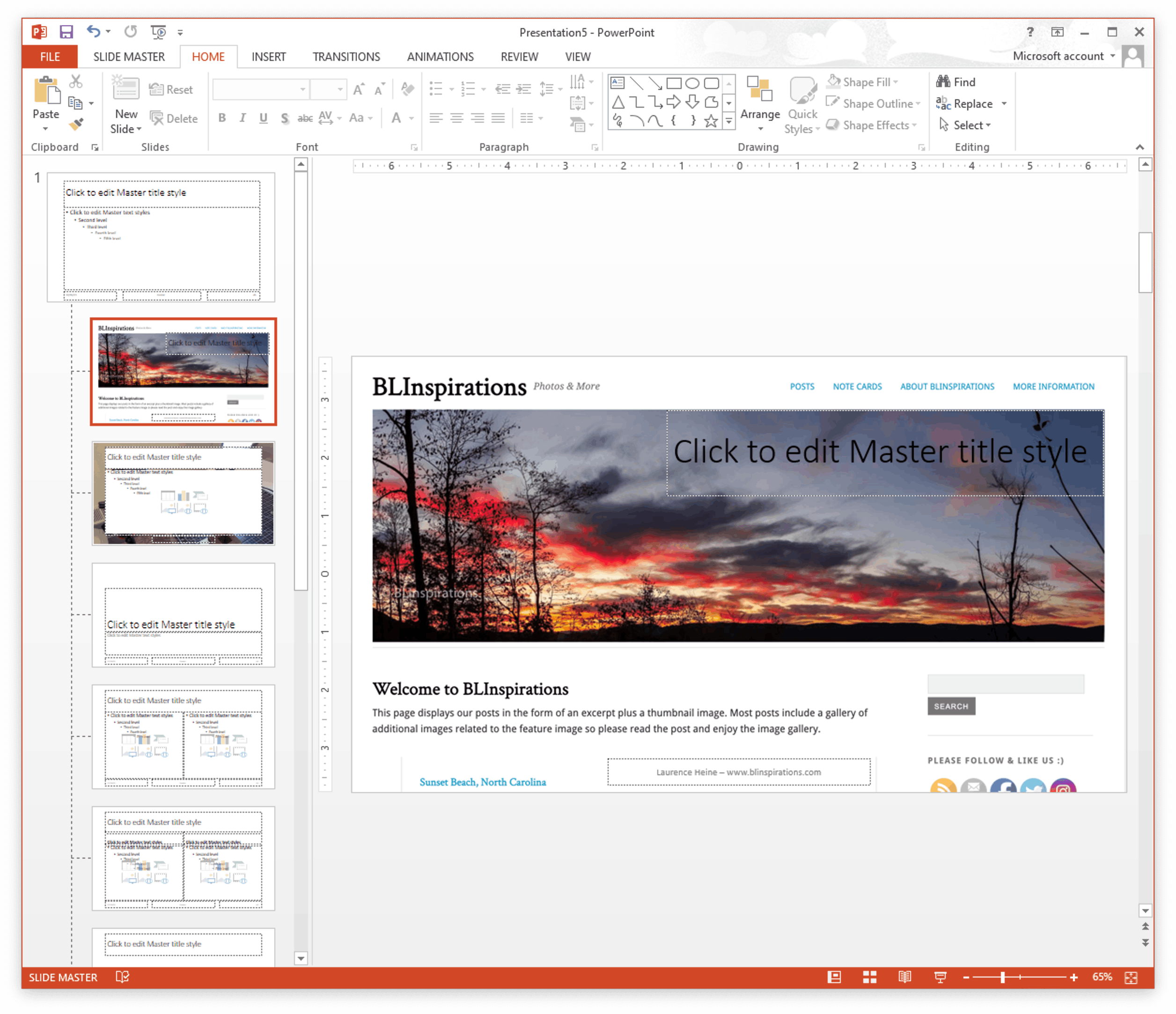Expand the shapes gallery More arrow
Viewport: 1176px width, 1014px height.
(x=729, y=121)
